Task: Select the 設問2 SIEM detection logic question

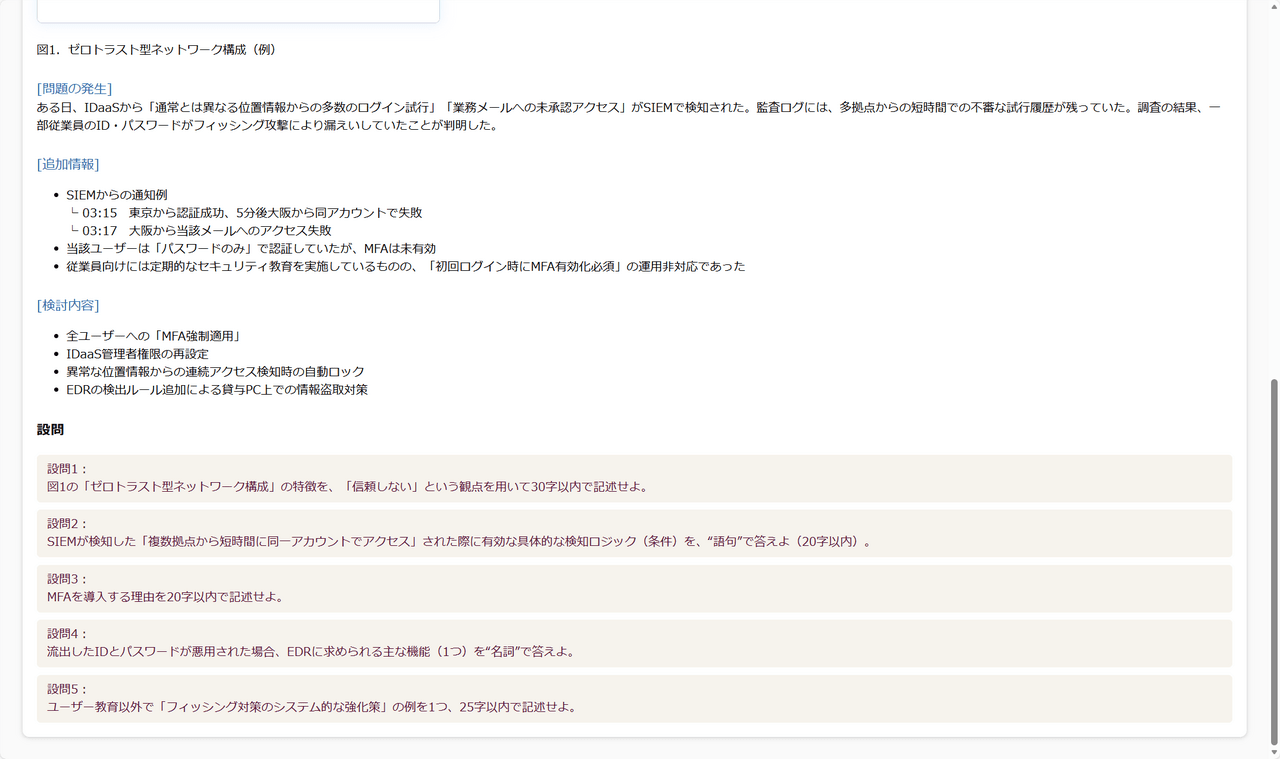Action: click(x=634, y=533)
